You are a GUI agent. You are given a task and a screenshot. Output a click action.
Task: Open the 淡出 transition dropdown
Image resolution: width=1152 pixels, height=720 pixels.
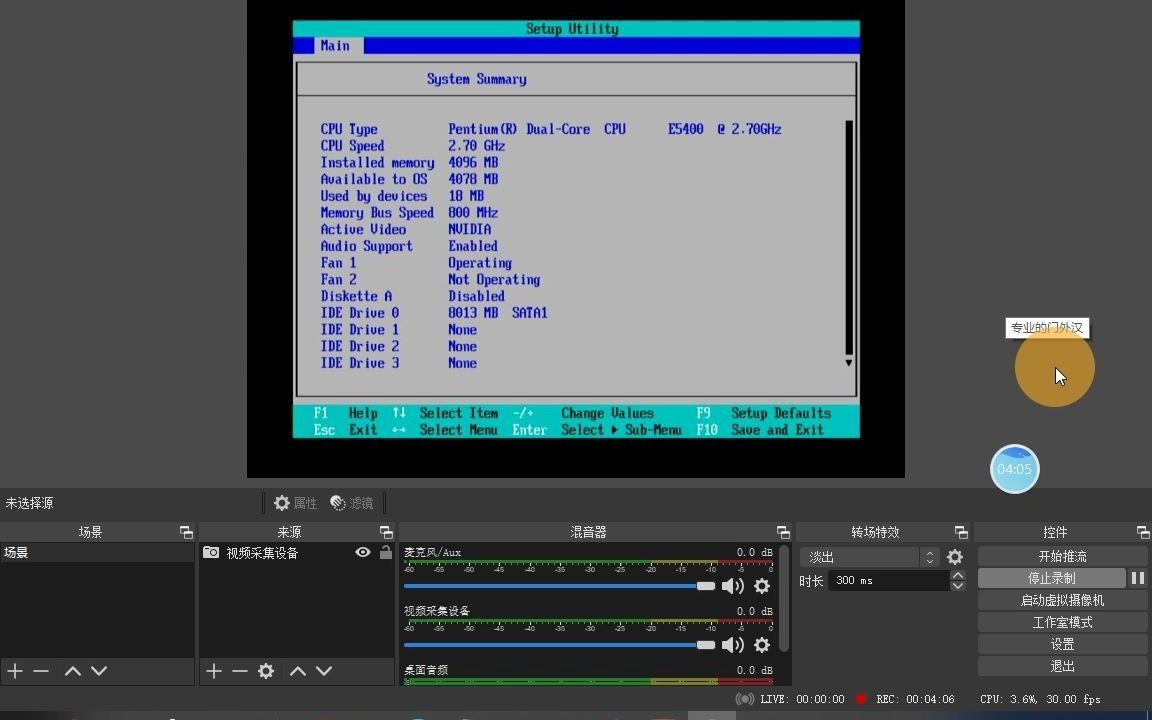click(x=928, y=556)
